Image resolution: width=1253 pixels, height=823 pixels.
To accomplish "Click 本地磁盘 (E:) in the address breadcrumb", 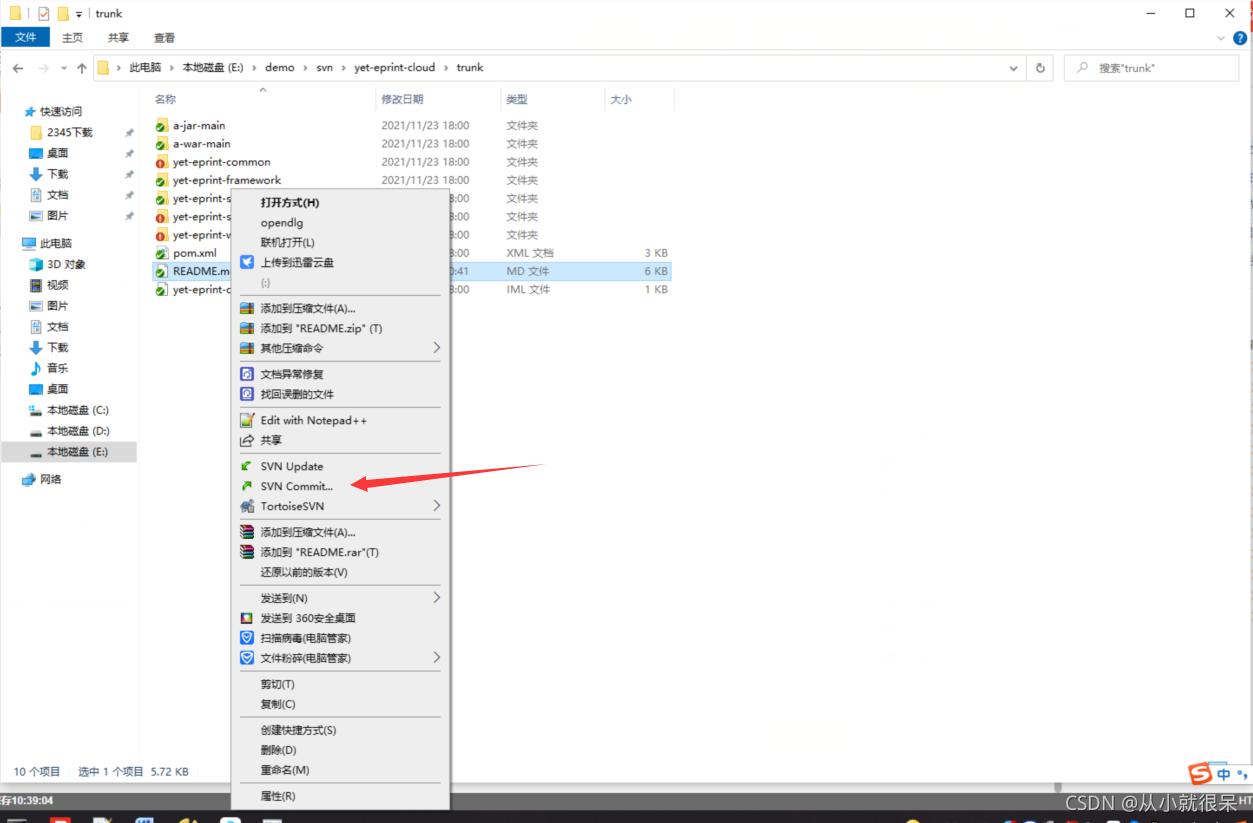I will pos(213,68).
